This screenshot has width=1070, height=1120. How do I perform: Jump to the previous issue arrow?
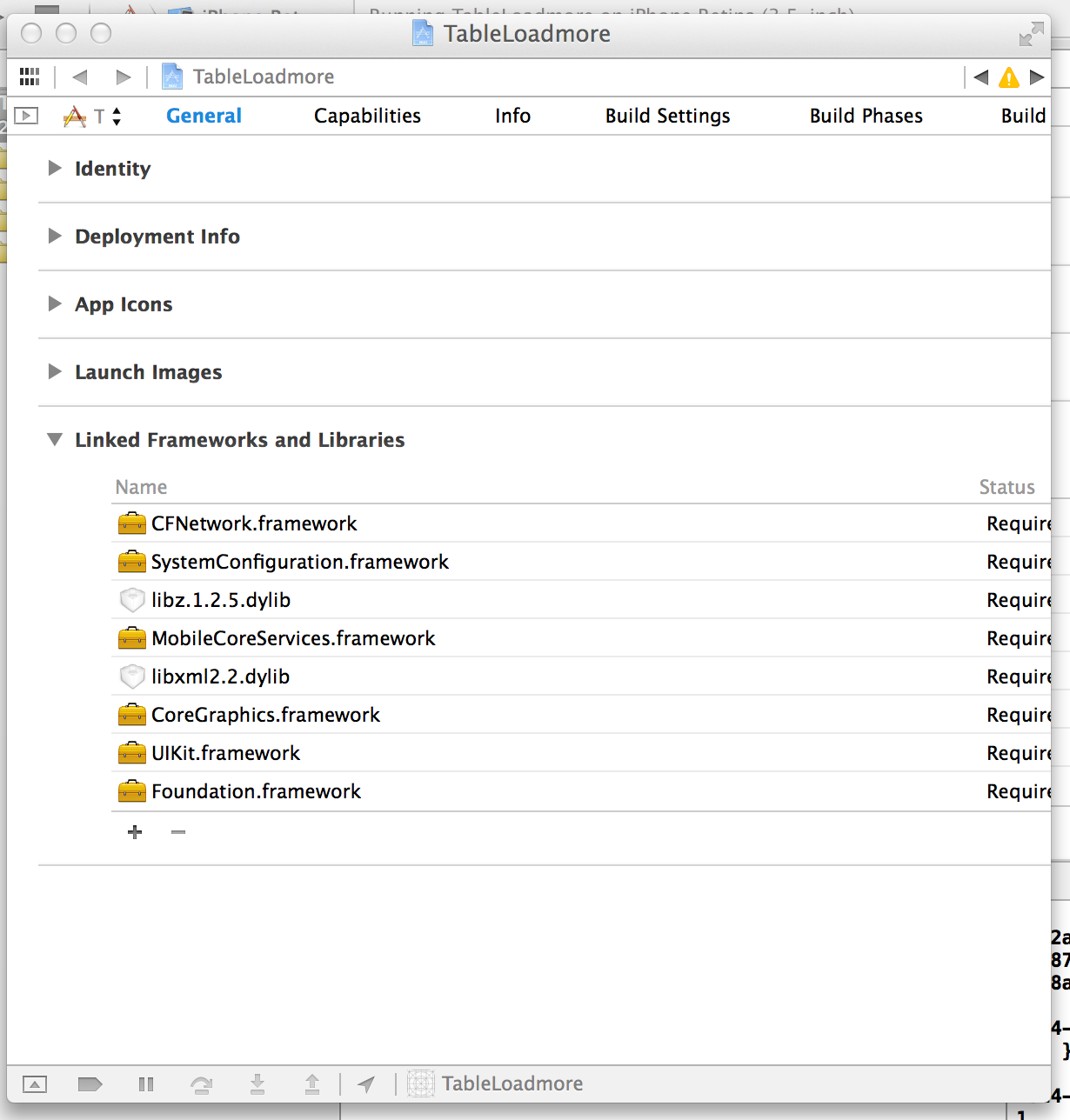click(981, 77)
